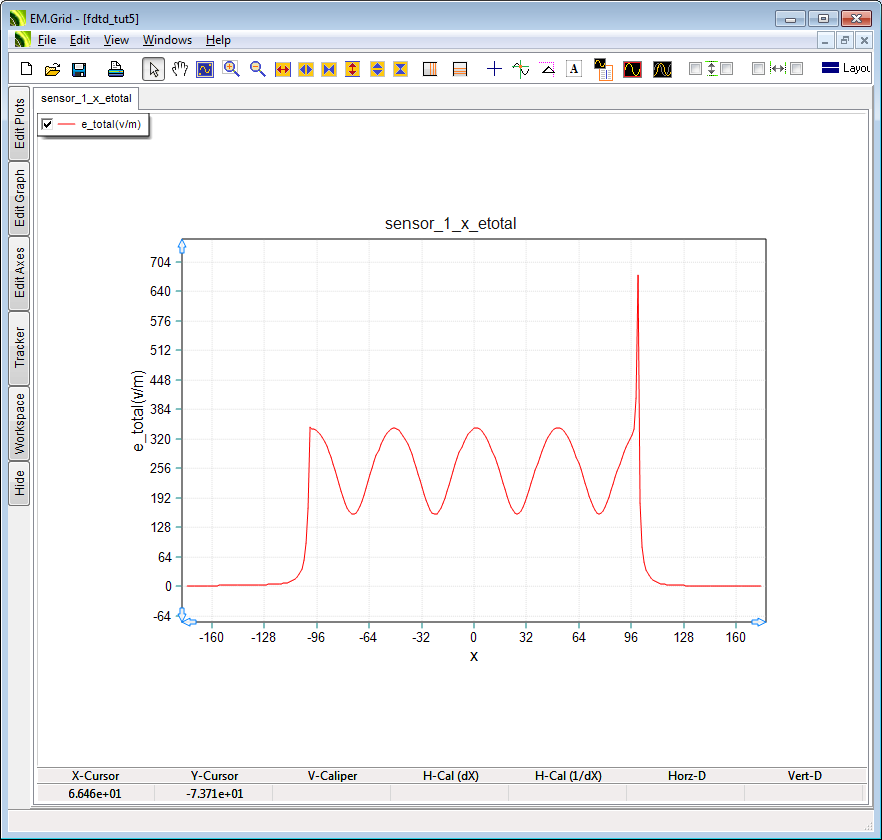Open the Edit Plots side panel

tap(20, 123)
